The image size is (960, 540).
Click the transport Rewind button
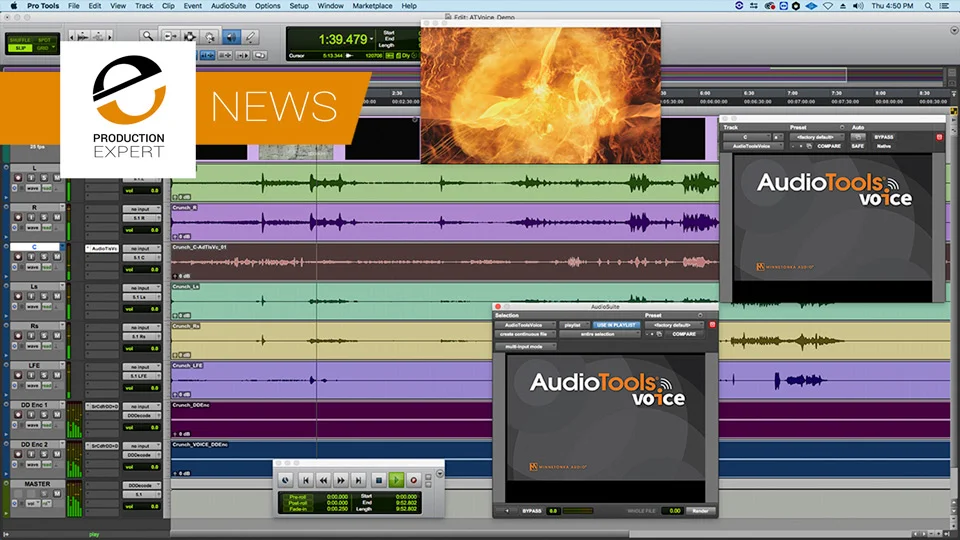tap(323, 481)
